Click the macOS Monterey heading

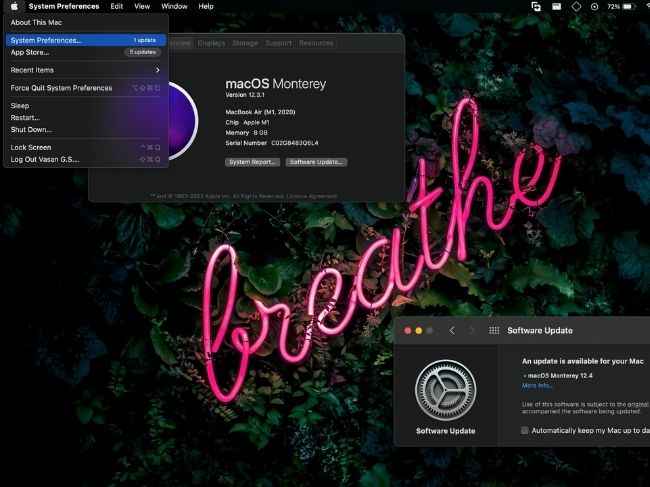pyautogui.click(x=276, y=84)
